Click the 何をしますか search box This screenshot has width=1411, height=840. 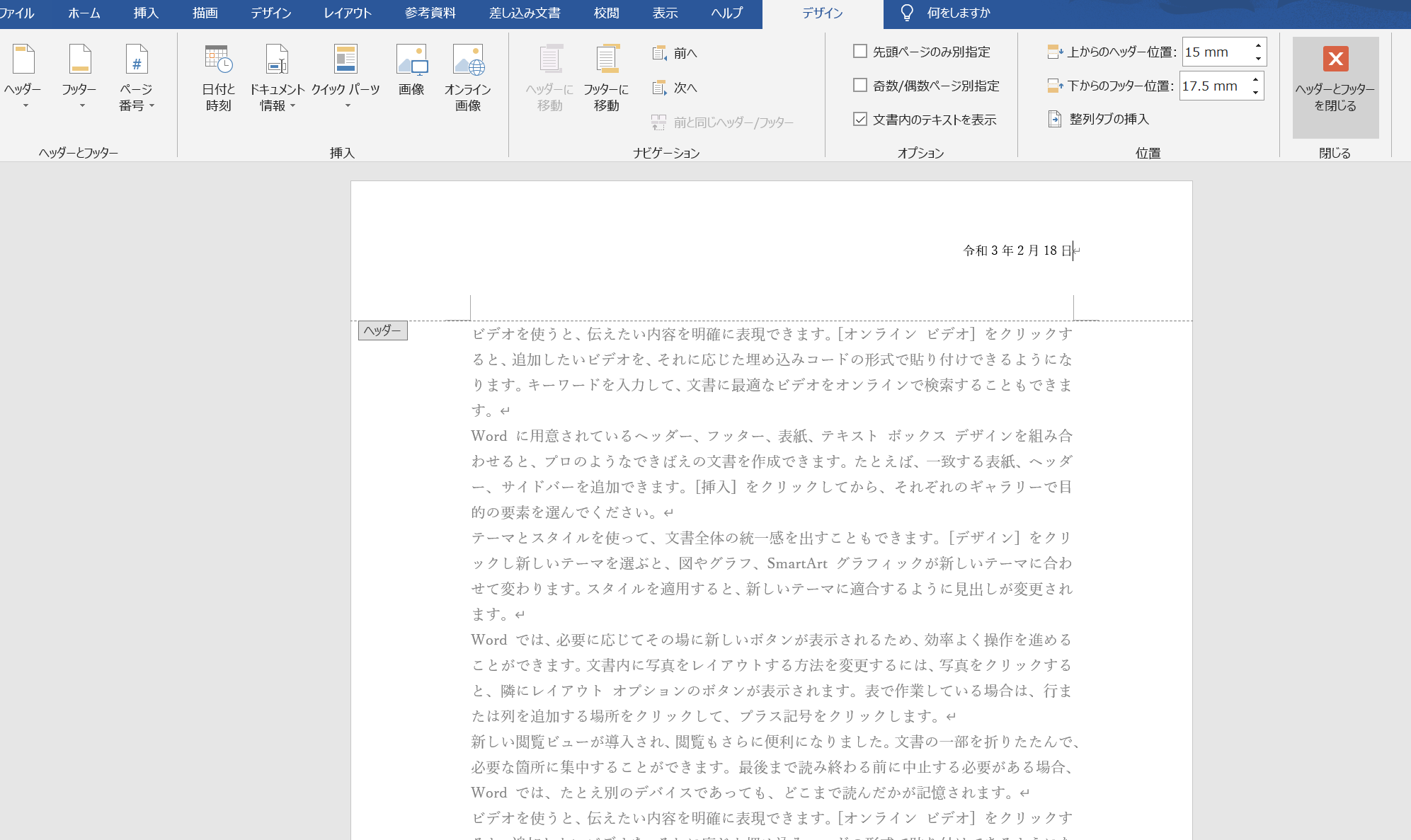pyautogui.click(x=959, y=13)
